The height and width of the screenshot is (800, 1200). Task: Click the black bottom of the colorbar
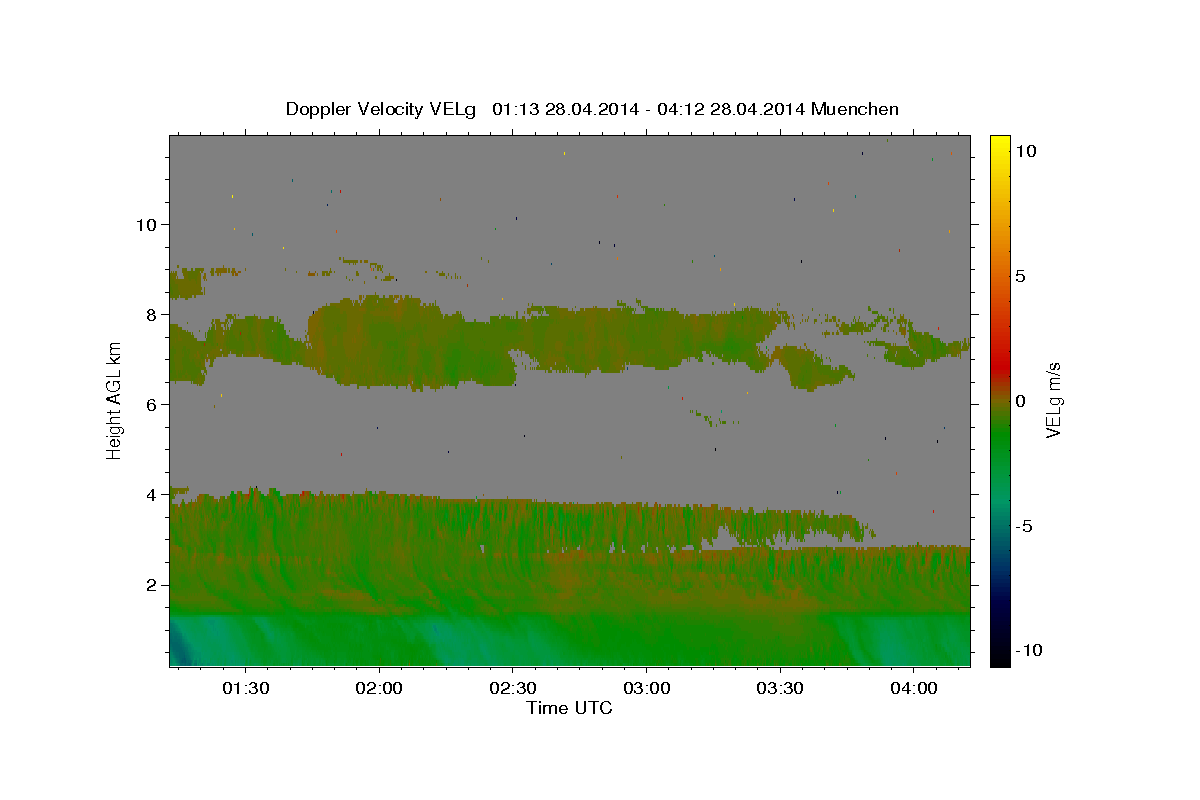coord(999,655)
